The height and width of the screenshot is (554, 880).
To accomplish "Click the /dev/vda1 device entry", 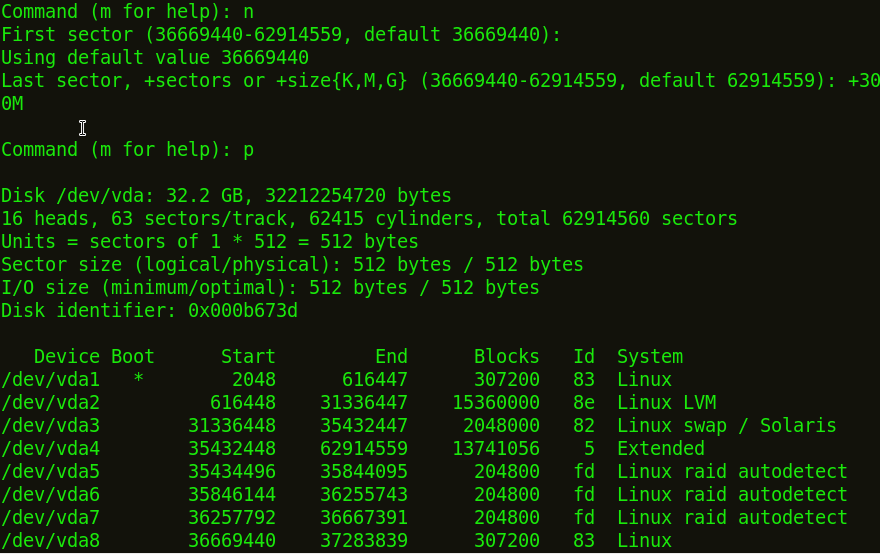I will [51, 380].
